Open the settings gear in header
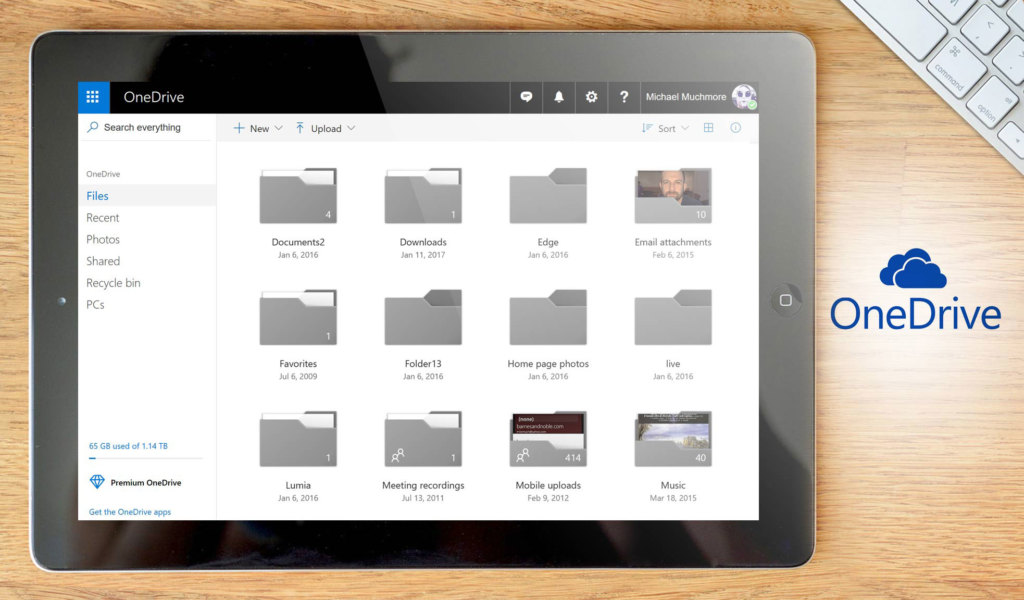 591,97
